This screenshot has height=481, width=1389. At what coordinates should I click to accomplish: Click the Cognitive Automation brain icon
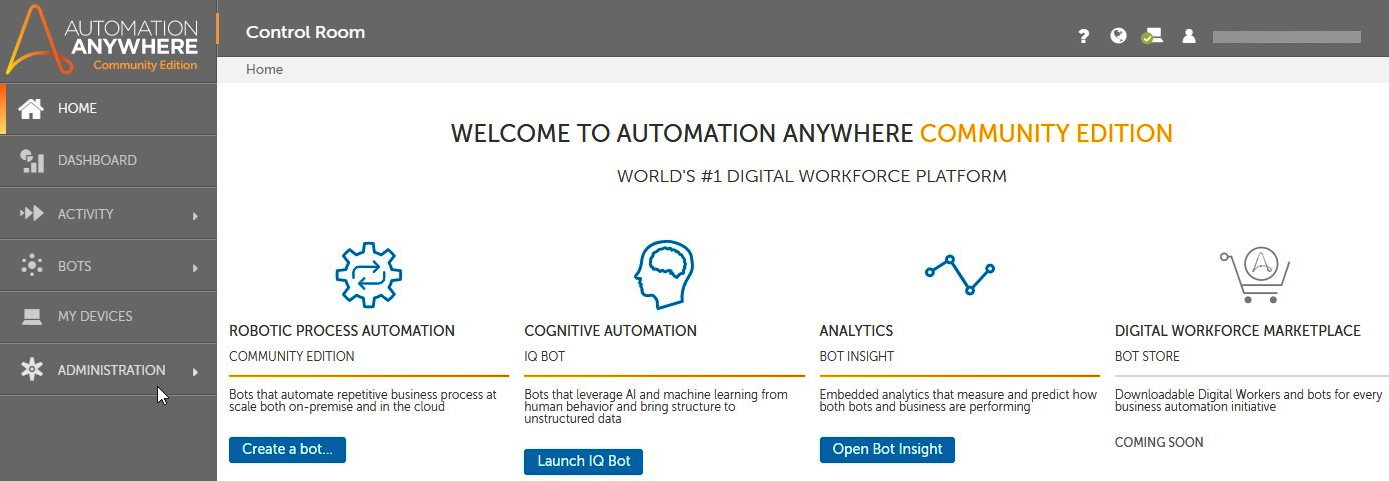pos(664,274)
